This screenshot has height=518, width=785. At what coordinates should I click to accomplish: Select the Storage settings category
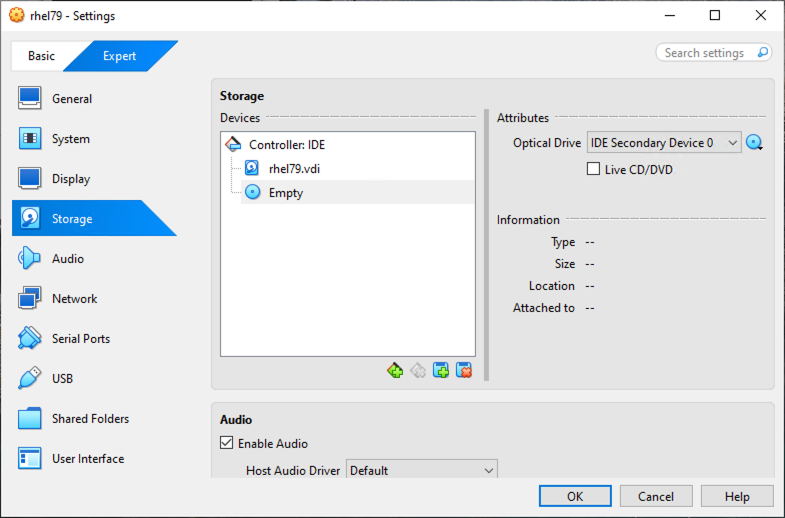tap(94, 218)
